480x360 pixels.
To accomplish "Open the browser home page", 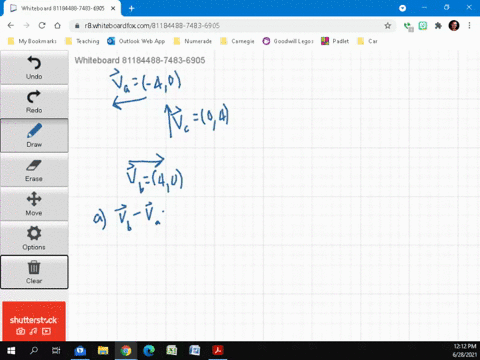I will 57,26.
